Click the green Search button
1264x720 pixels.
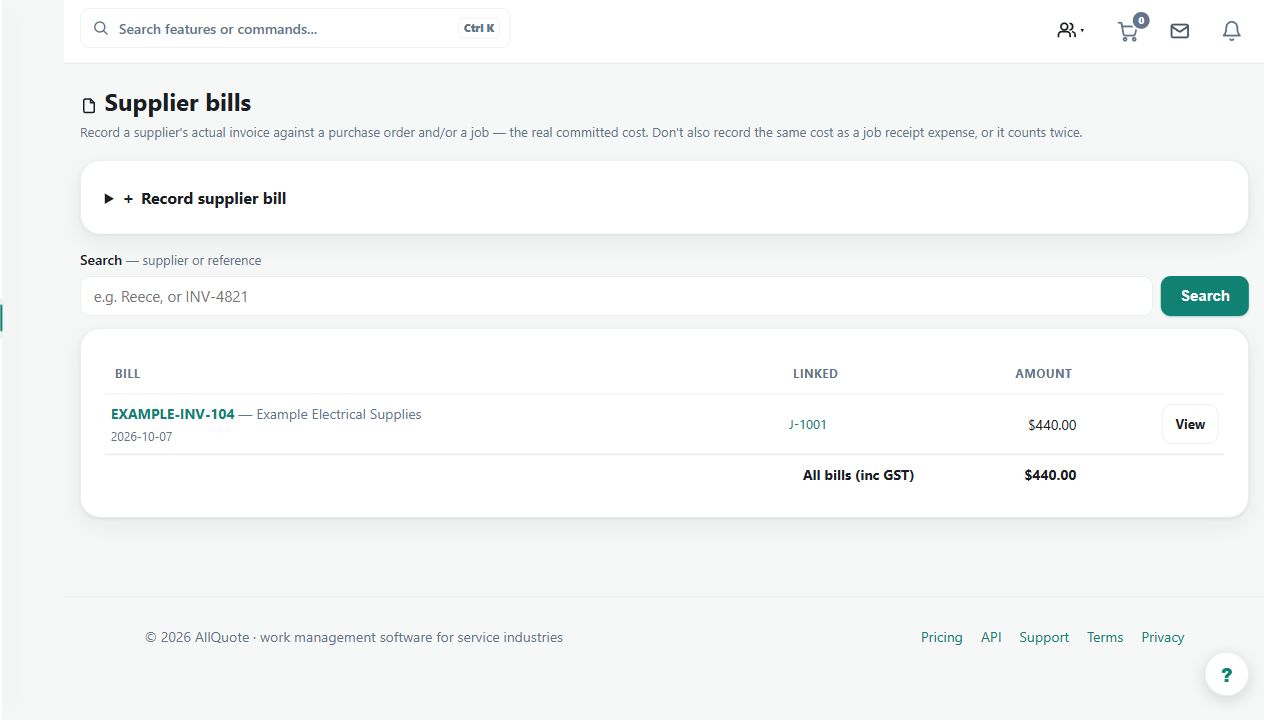[1204, 296]
